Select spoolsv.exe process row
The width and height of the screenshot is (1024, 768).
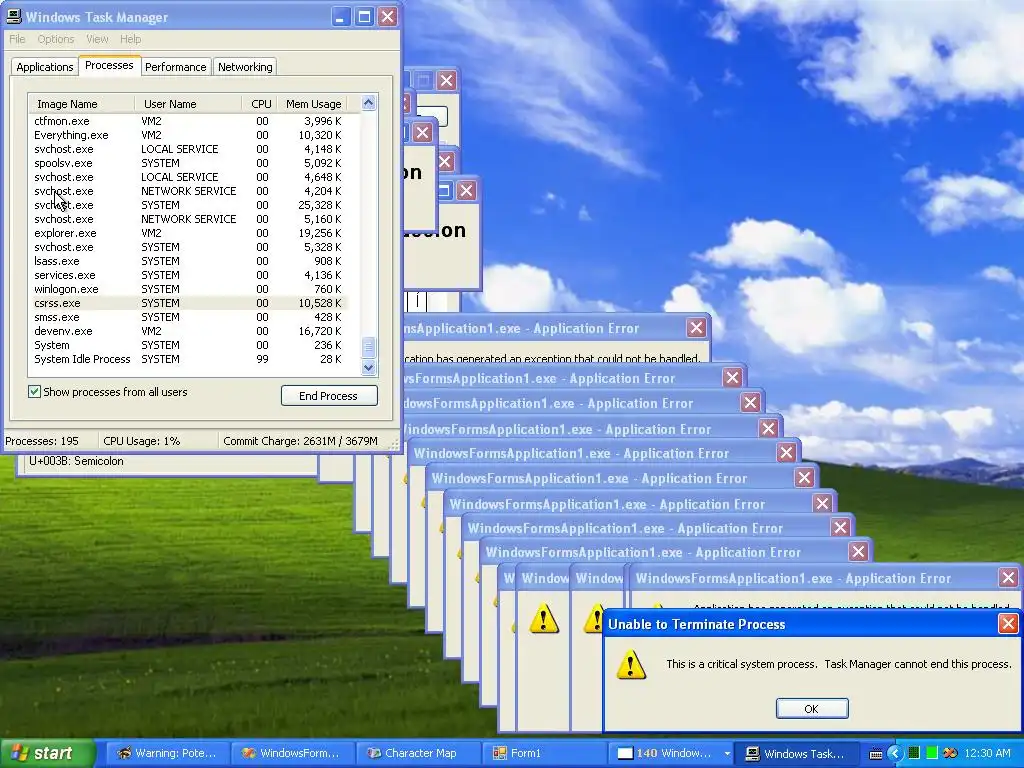pos(189,163)
